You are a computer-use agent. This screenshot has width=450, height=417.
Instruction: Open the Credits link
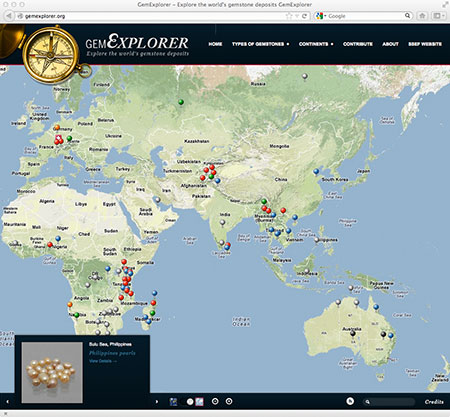point(434,402)
